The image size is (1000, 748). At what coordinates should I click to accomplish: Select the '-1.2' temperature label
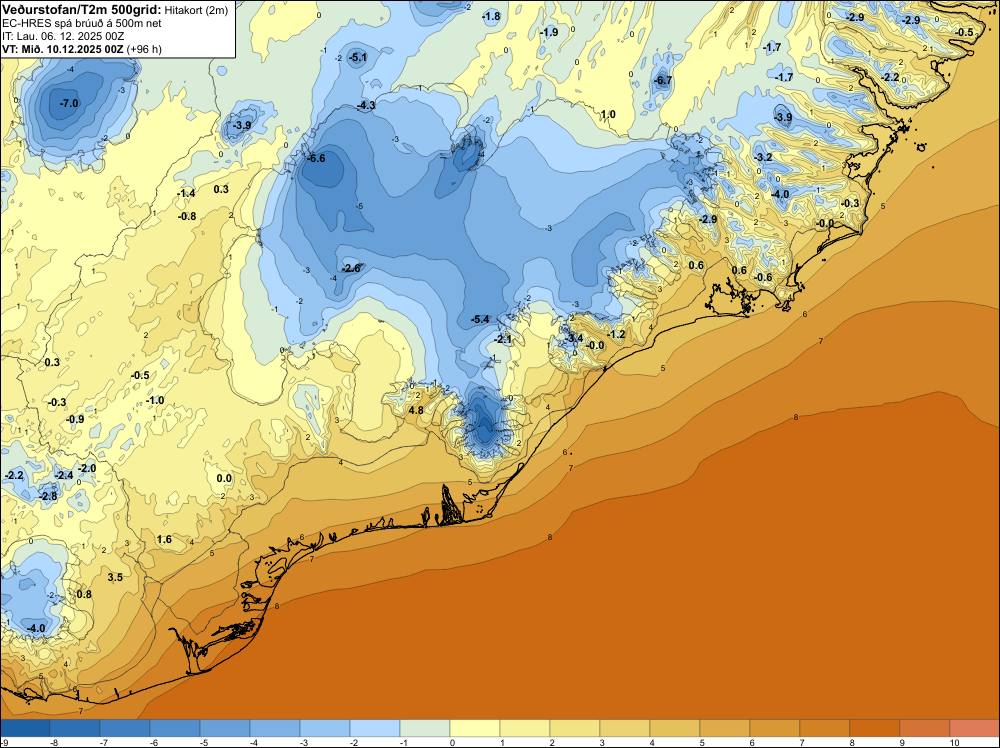616,334
